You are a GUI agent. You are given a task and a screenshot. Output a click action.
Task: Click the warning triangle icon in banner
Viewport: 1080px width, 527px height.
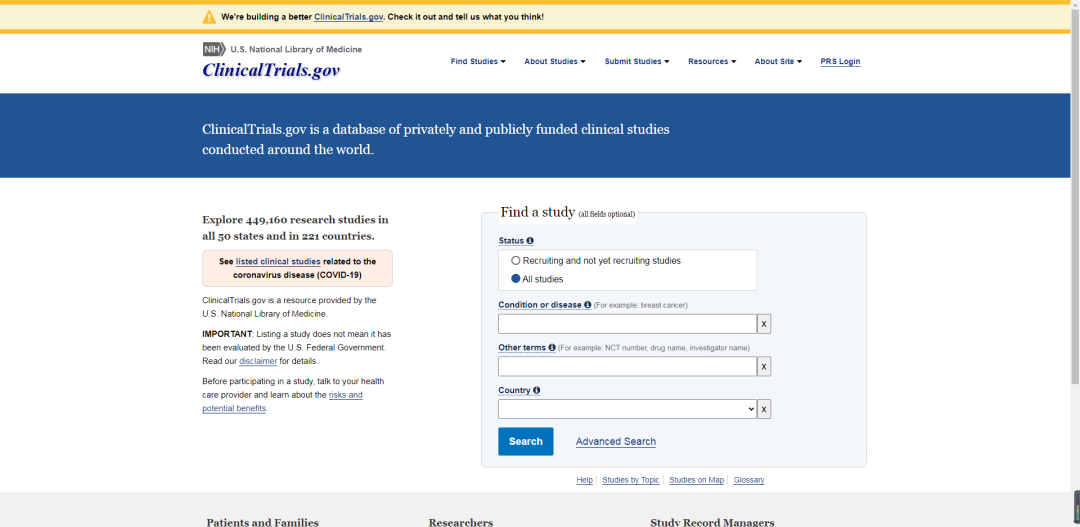[209, 17]
